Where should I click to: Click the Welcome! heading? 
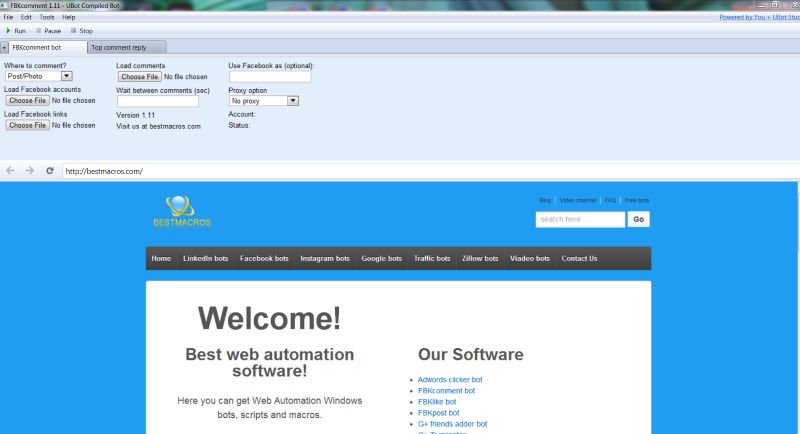269,318
